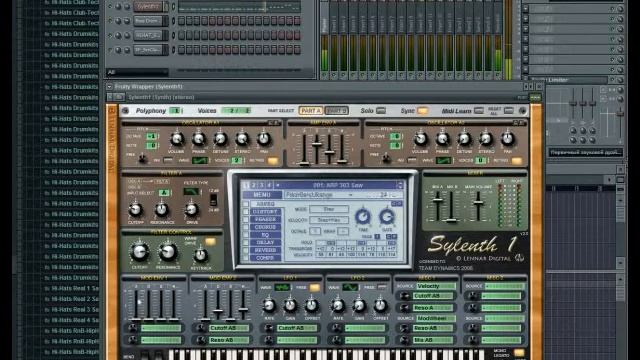Toggle Sync button in Sylenth1 header

pyautogui.click(x=422, y=111)
